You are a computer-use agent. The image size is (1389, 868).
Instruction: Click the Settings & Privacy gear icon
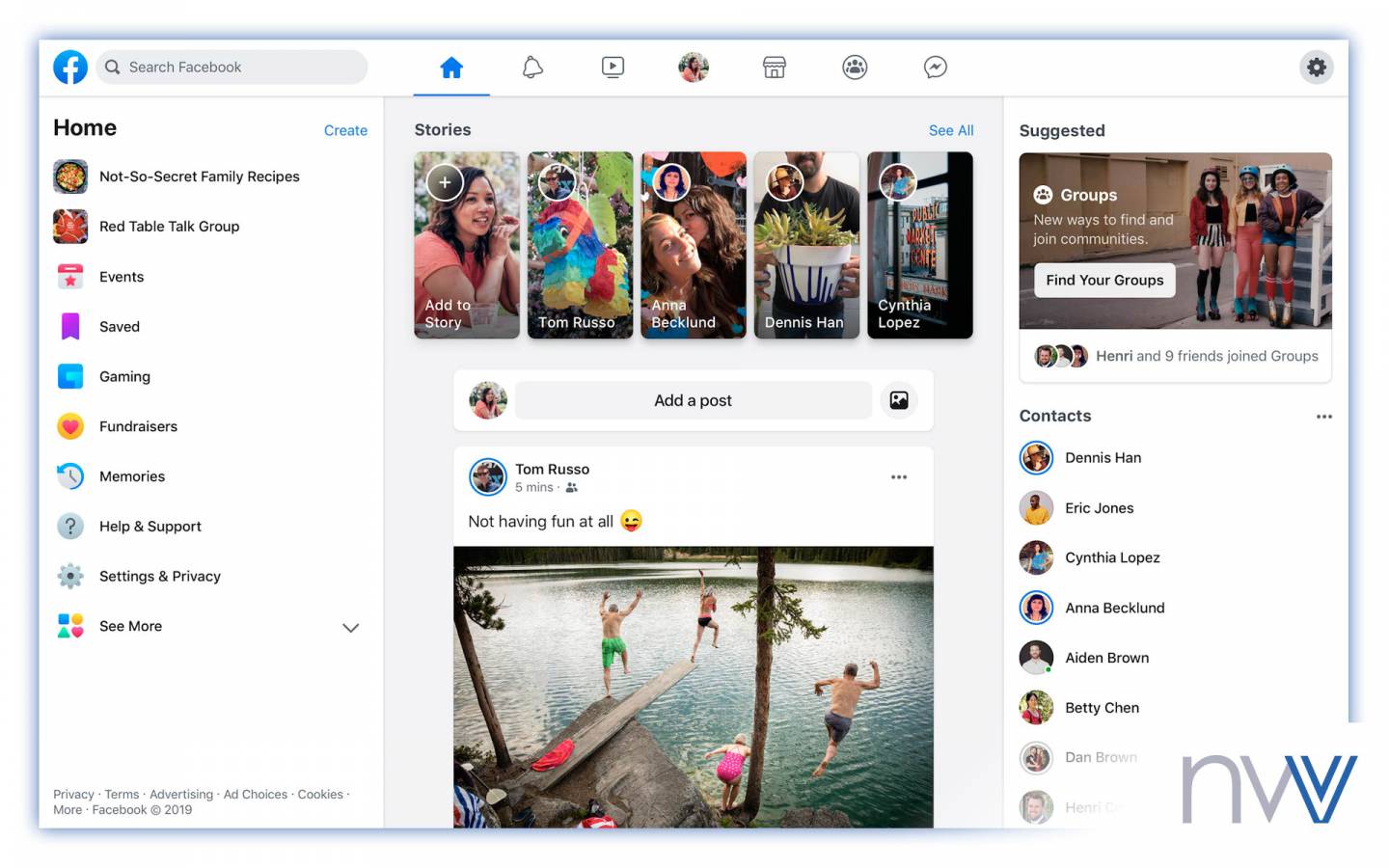[x=70, y=576]
